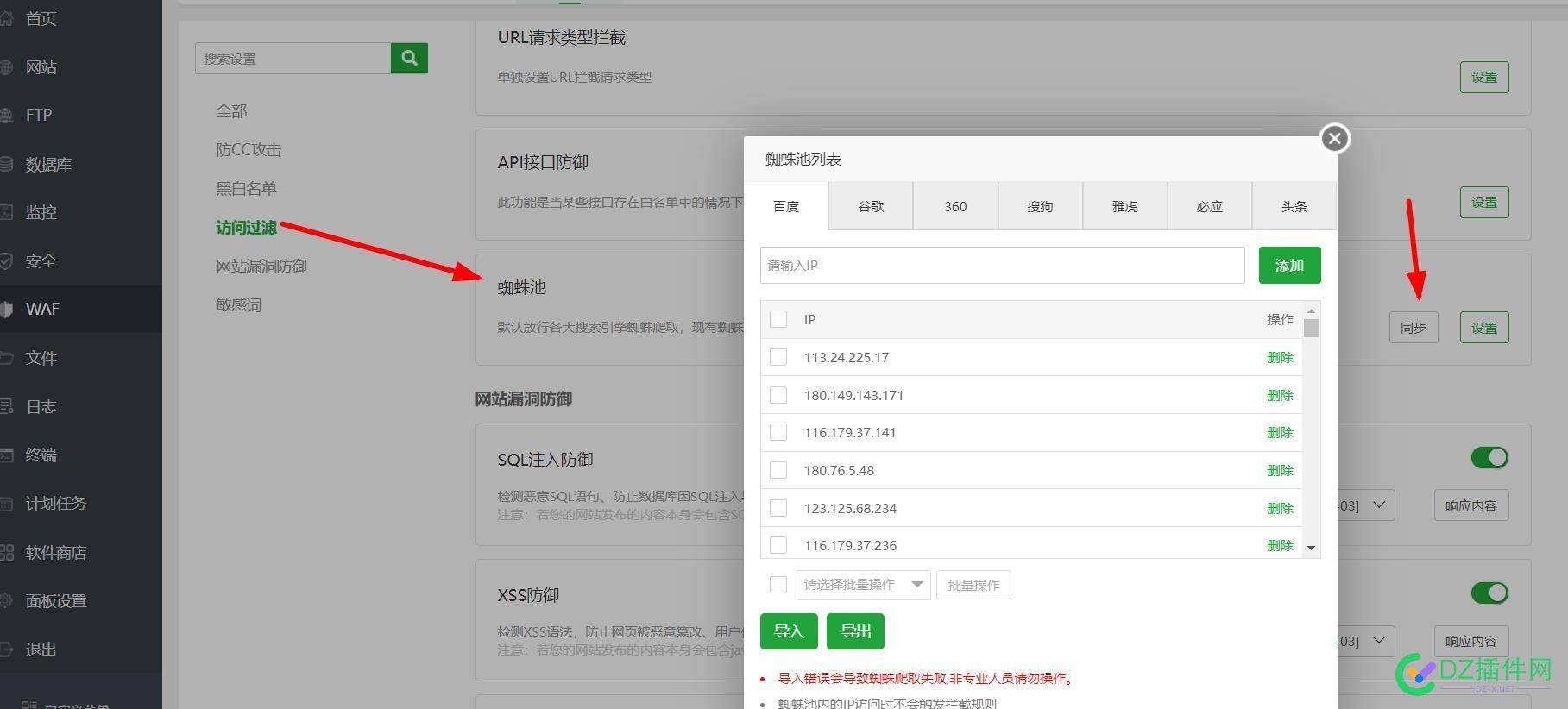Image resolution: width=1568 pixels, height=709 pixels.
Task: Delete the IP 180.76.5.48
Action: 1280,470
